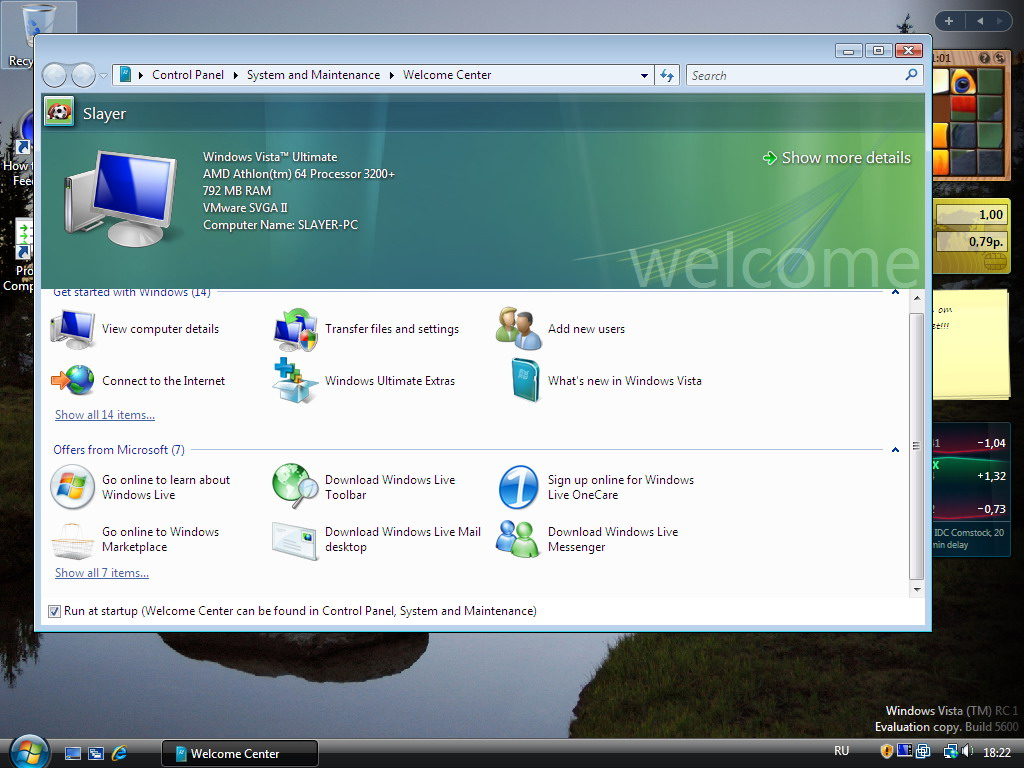The height and width of the screenshot is (768, 1024).
Task: Click the vertical scrollbar thumb
Action: coord(916,446)
